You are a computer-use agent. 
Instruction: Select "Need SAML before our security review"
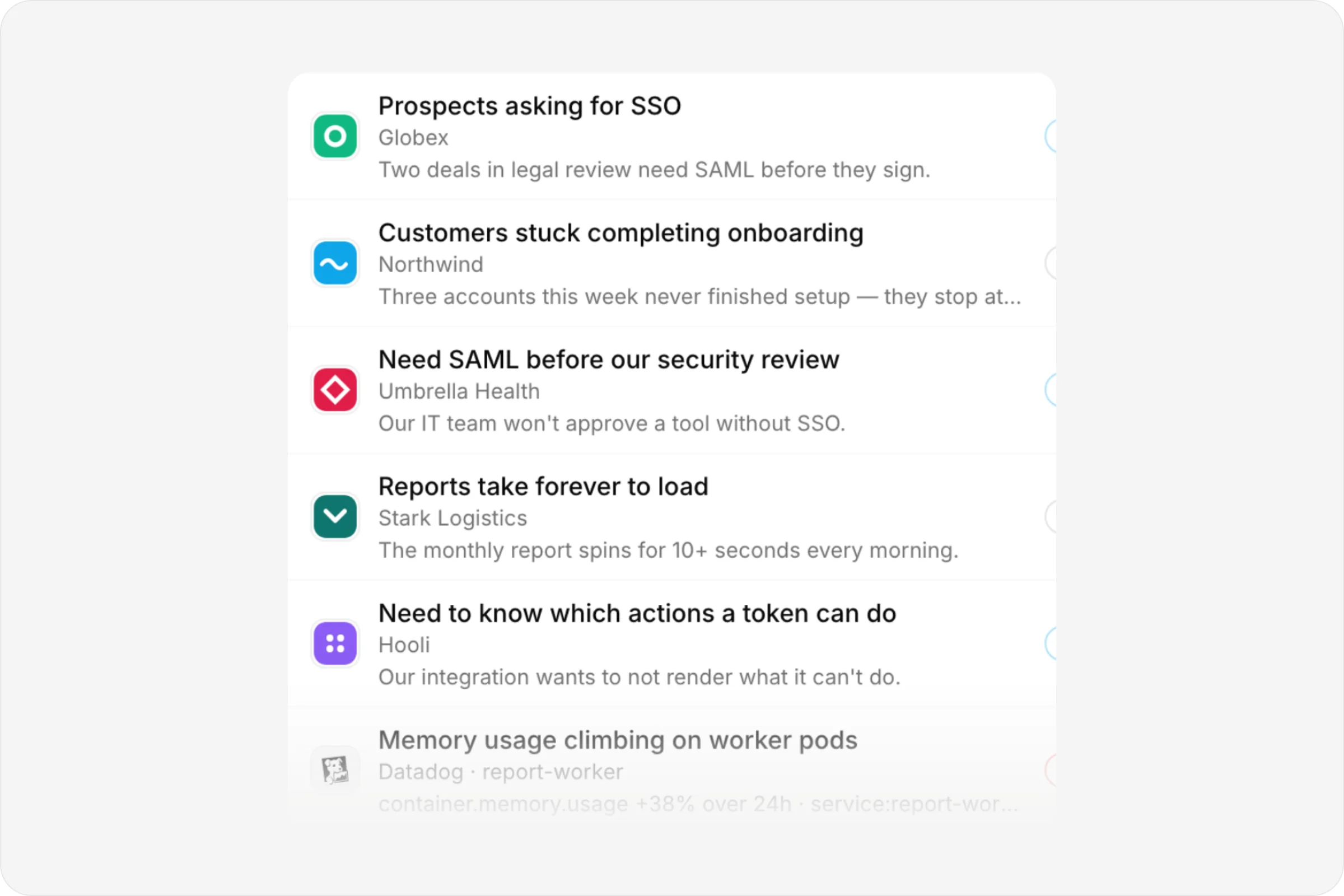(x=672, y=390)
